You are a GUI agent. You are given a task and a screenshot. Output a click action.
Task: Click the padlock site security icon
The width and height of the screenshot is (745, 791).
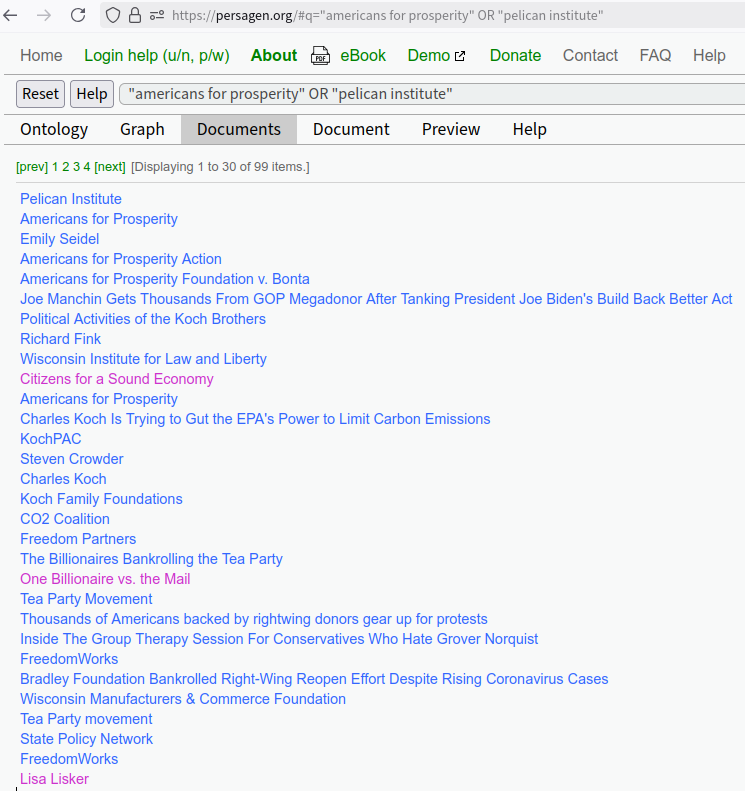(135, 15)
